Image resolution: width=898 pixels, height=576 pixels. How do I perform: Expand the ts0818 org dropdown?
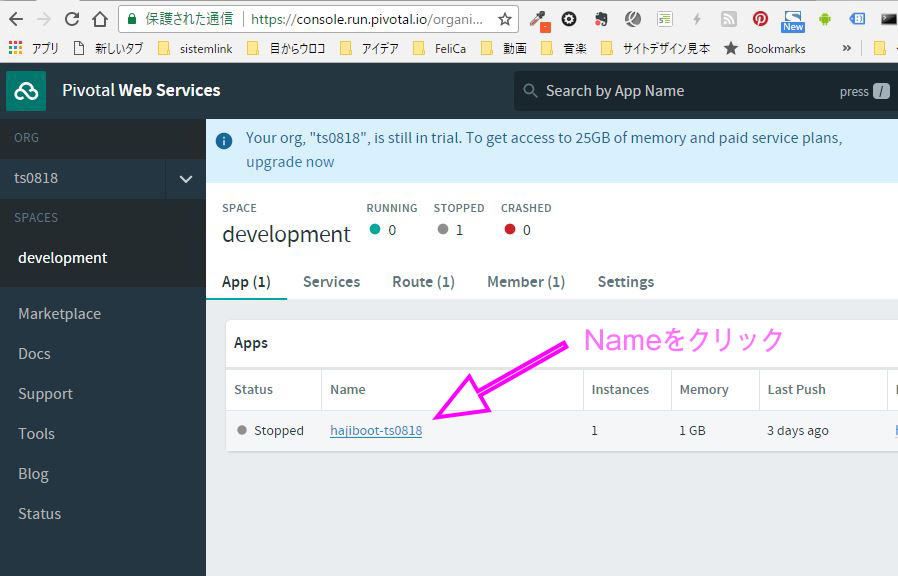coord(186,179)
